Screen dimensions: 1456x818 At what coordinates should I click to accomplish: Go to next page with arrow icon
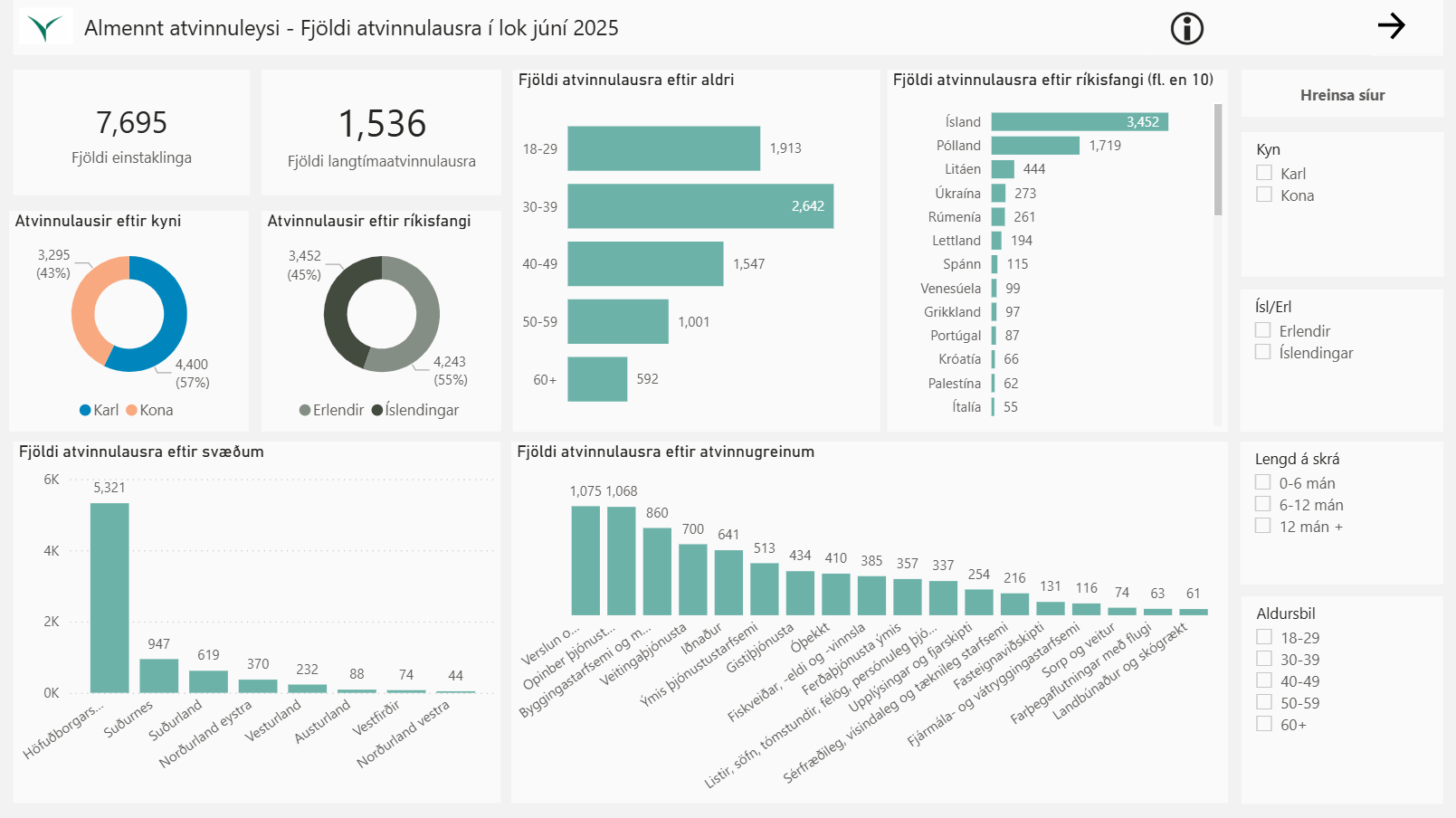1391,25
